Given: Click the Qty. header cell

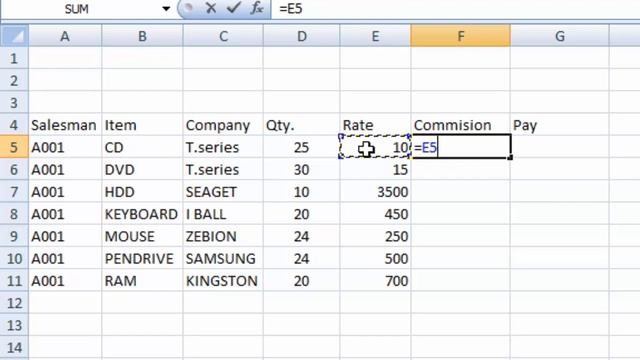Looking at the screenshot, I should click(302, 125).
